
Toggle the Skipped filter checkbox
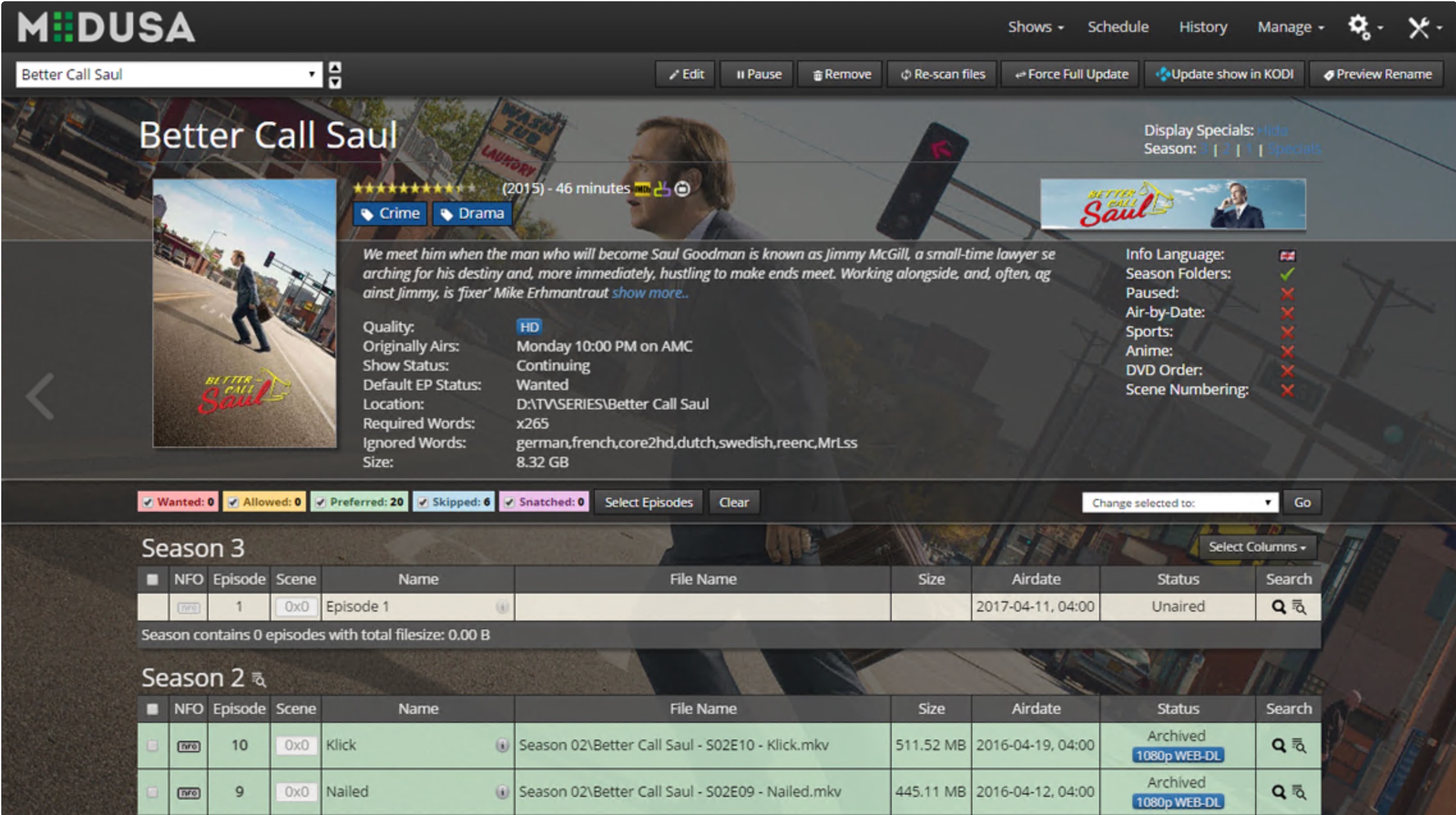[423, 502]
